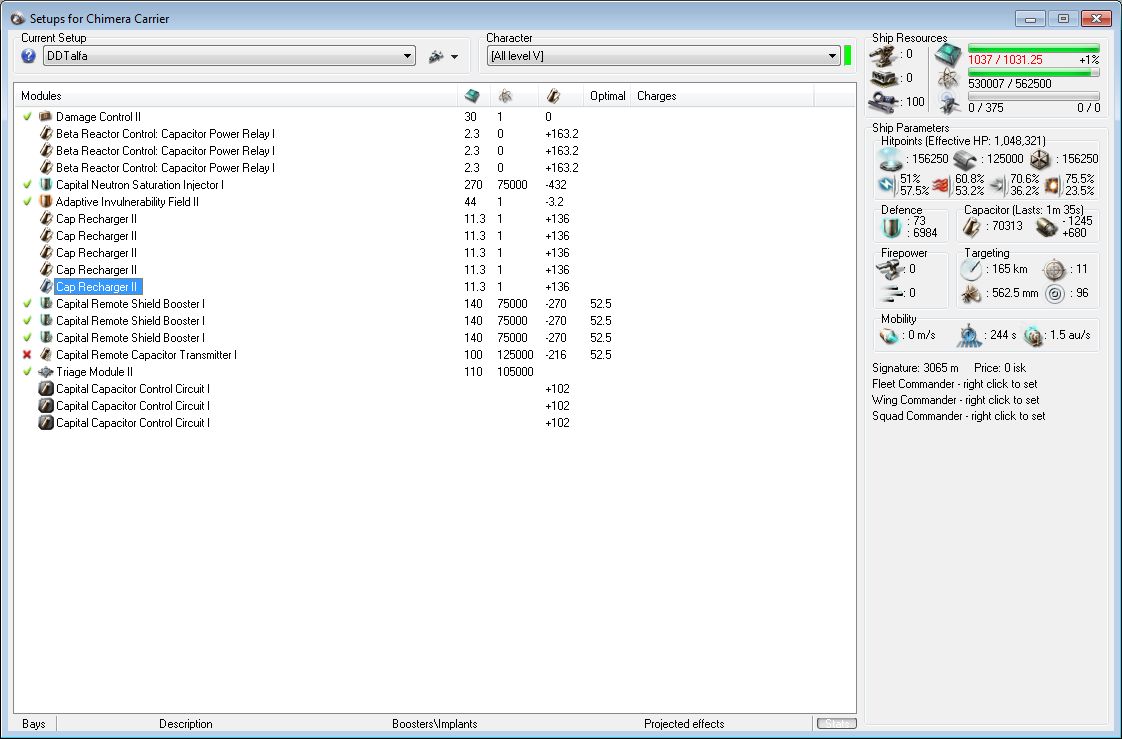Open the Boosters\Implants tab
This screenshot has width=1122, height=739.
point(434,724)
